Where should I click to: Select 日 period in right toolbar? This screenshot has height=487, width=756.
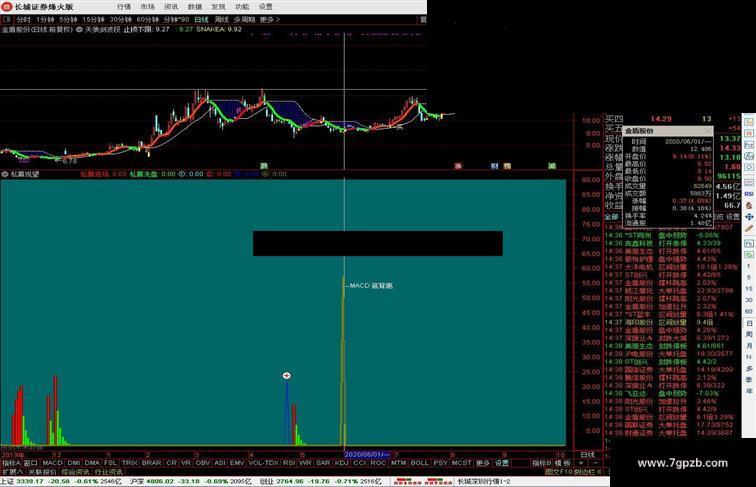click(749, 323)
